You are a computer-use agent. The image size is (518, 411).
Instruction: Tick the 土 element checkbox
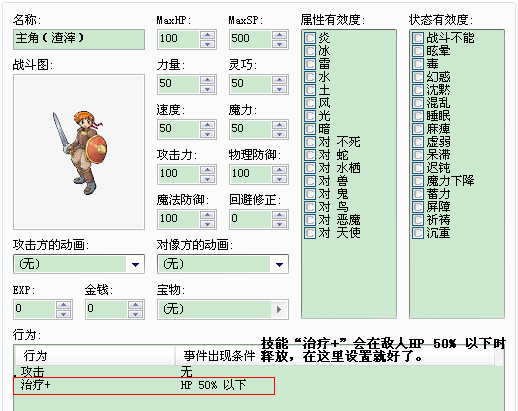point(310,90)
